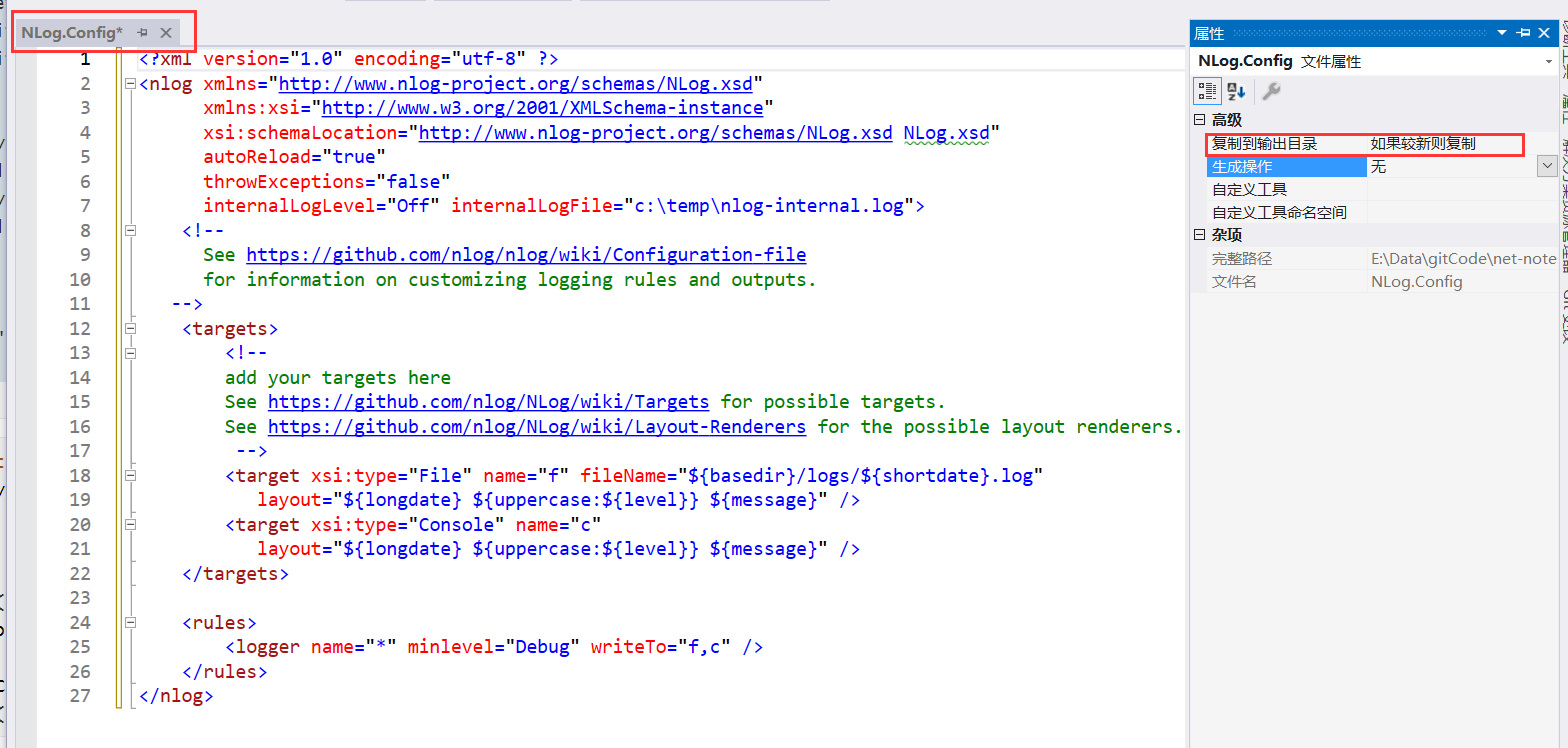Image resolution: width=1568 pixels, height=748 pixels.
Task: Open the NLog wiki Targets link
Action: tap(488, 402)
